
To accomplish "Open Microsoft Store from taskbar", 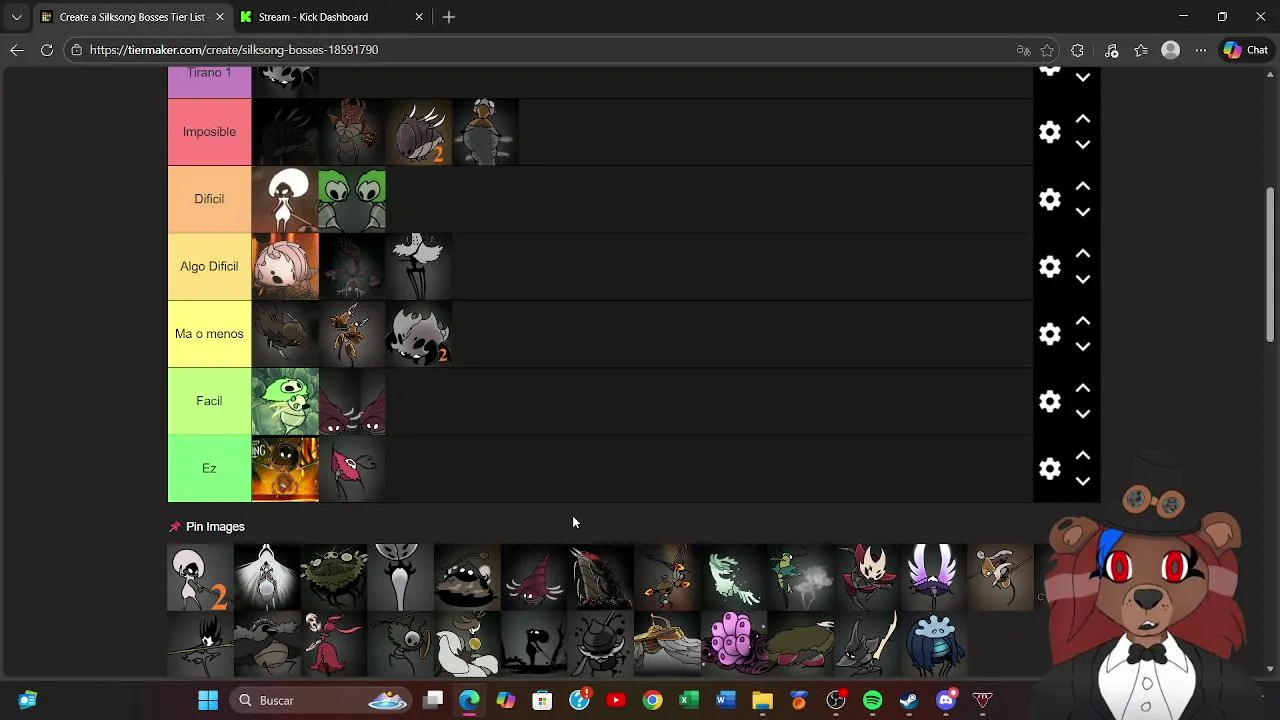I will click(542, 700).
